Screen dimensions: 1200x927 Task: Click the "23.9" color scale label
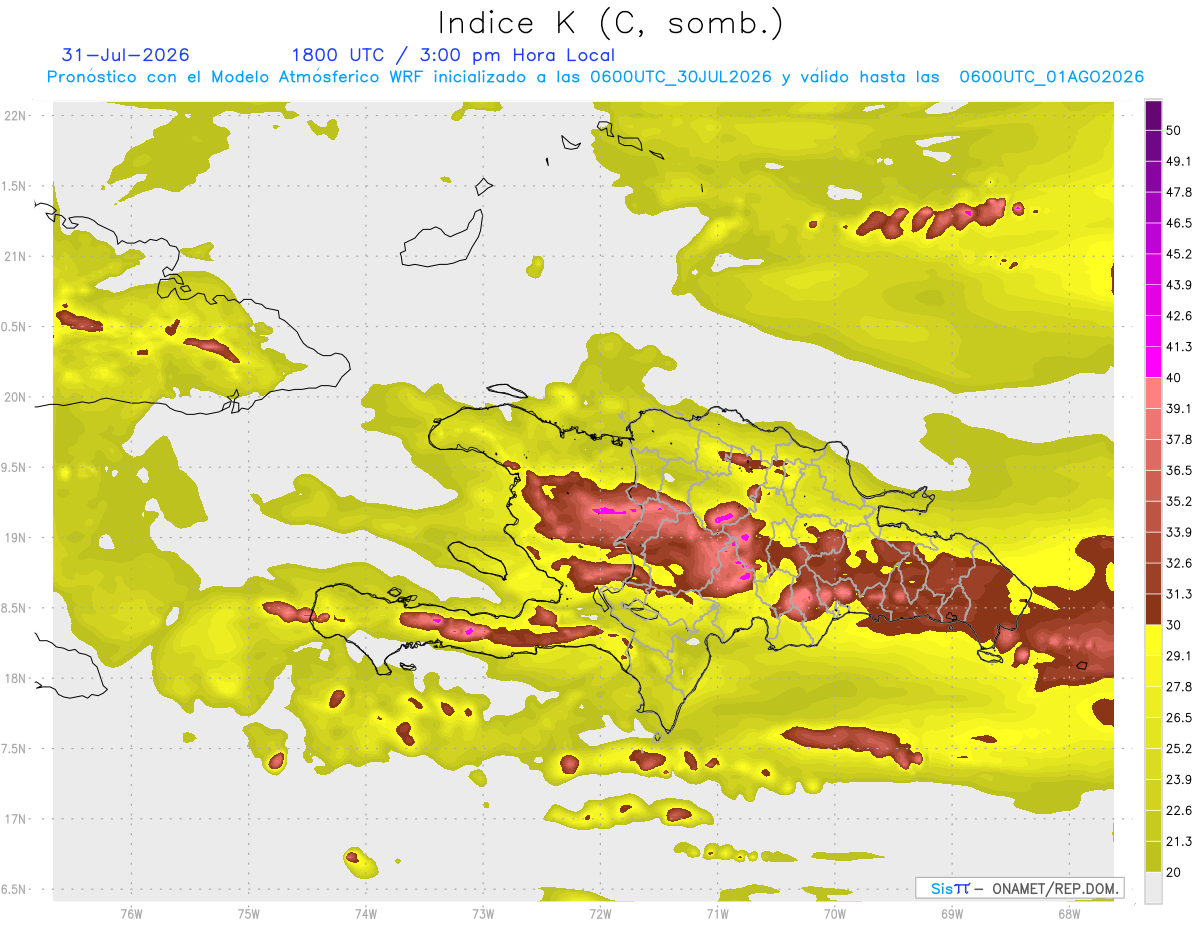[x=1177, y=779]
